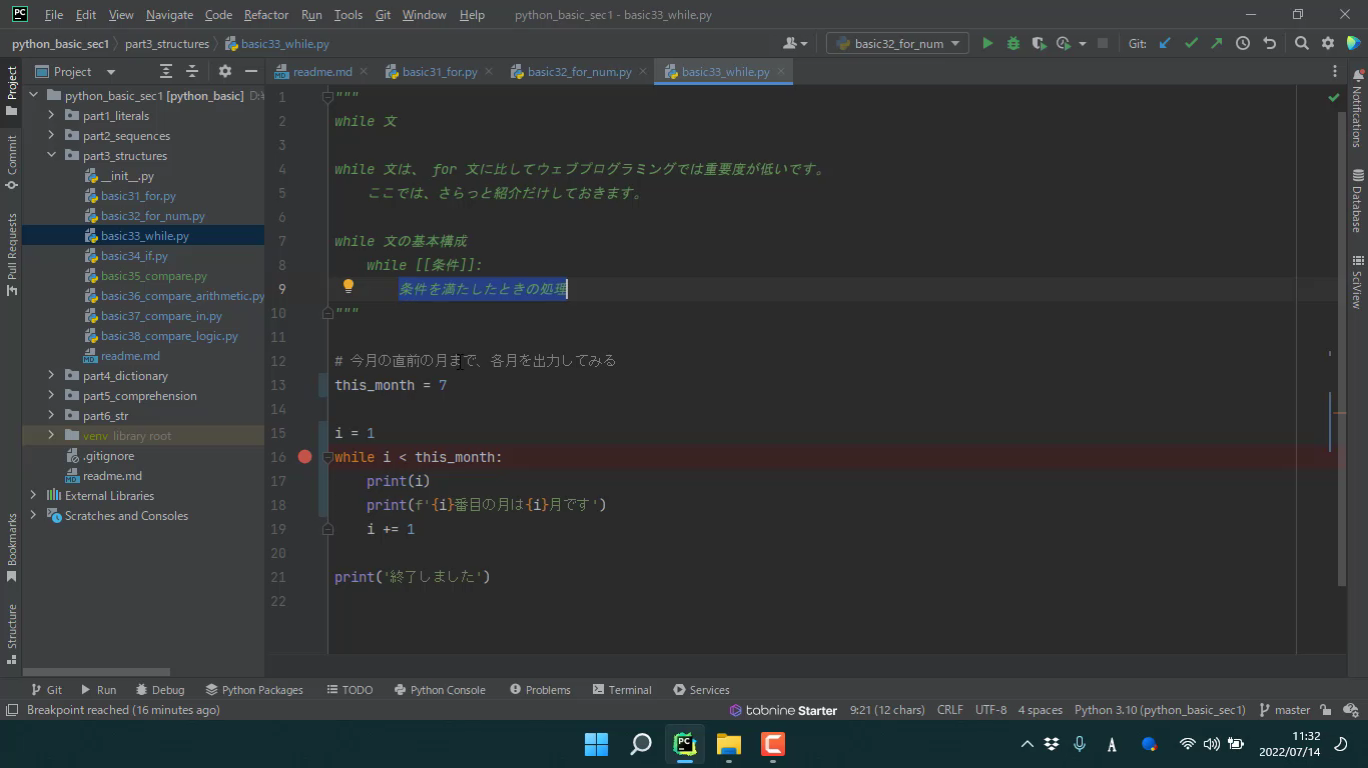1368x768 pixels.
Task: Collapse the part3_structures folder
Action: pos(51,156)
